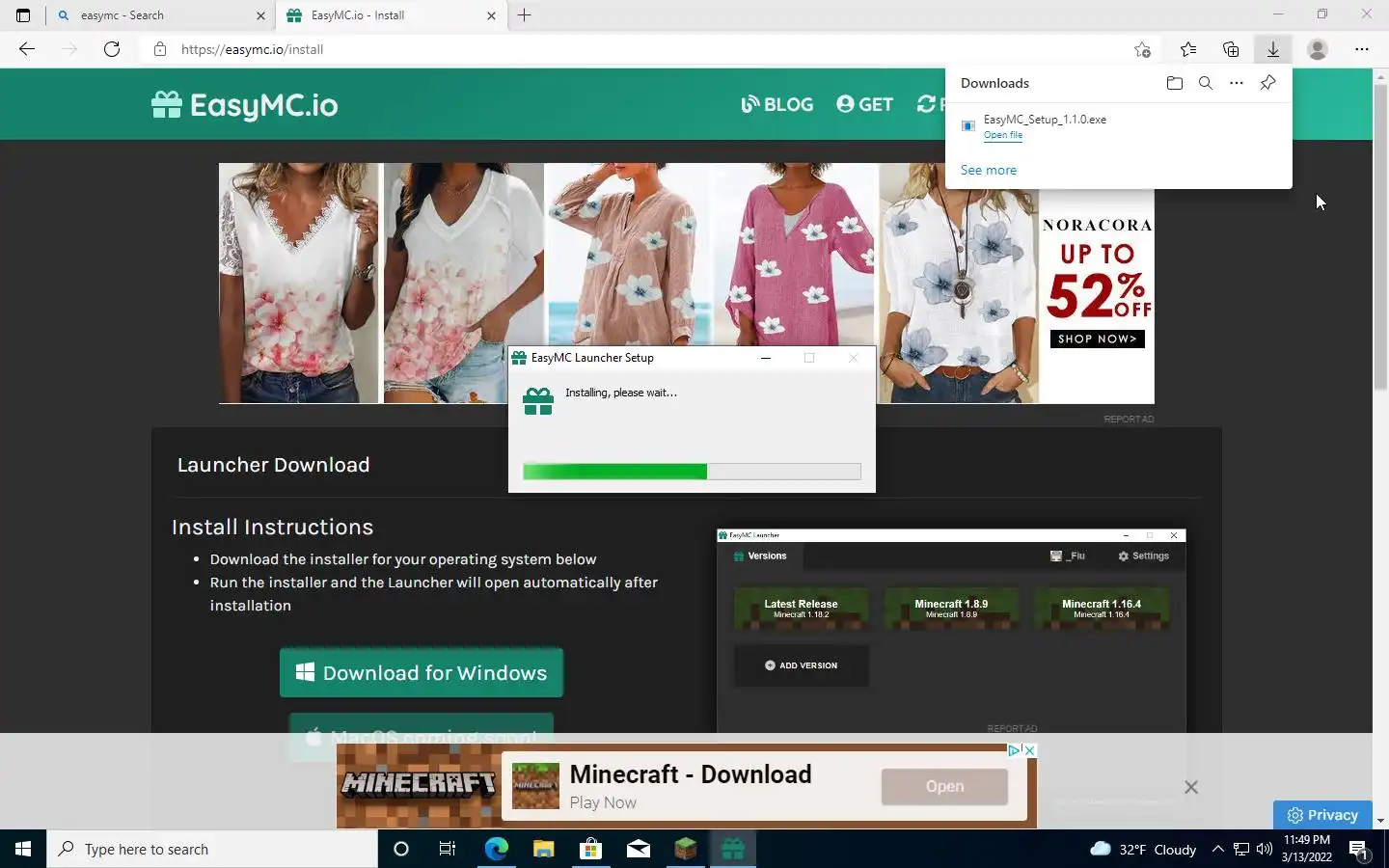Click the launcher screenshot thumbnail
The width and height of the screenshot is (1389, 868).
click(951, 631)
